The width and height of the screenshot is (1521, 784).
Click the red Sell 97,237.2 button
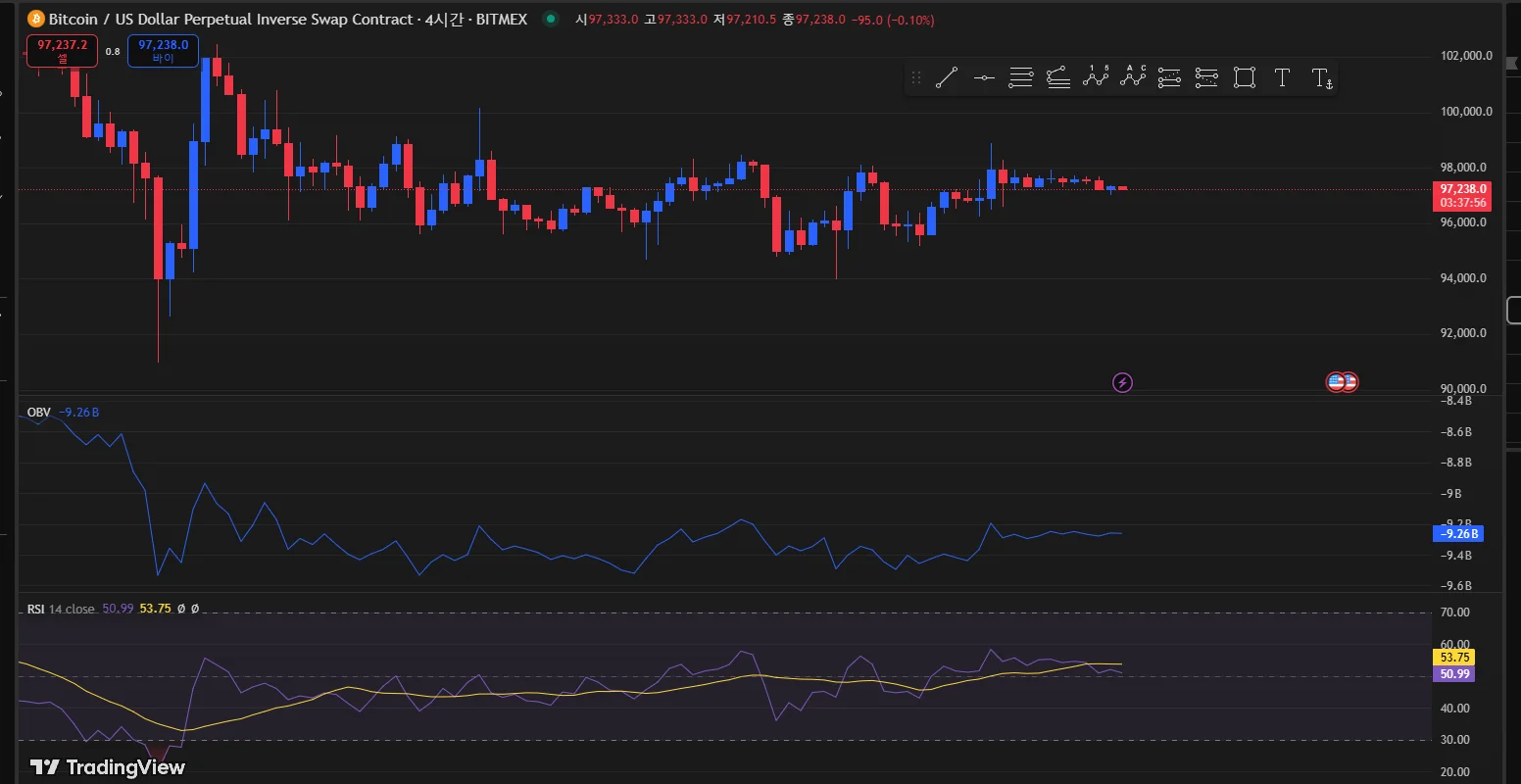click(x=63, y=51)
